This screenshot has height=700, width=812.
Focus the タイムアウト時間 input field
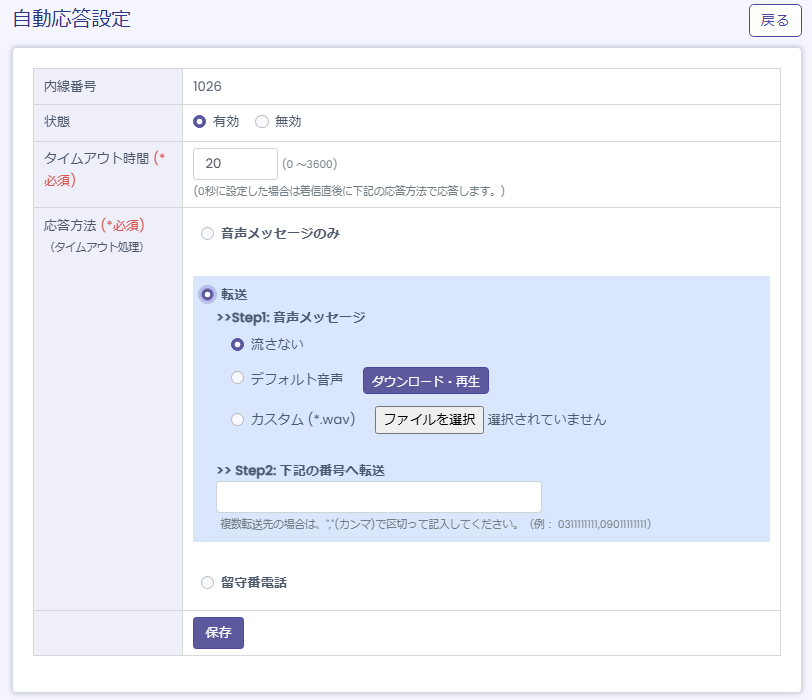[x=235, y=164]
